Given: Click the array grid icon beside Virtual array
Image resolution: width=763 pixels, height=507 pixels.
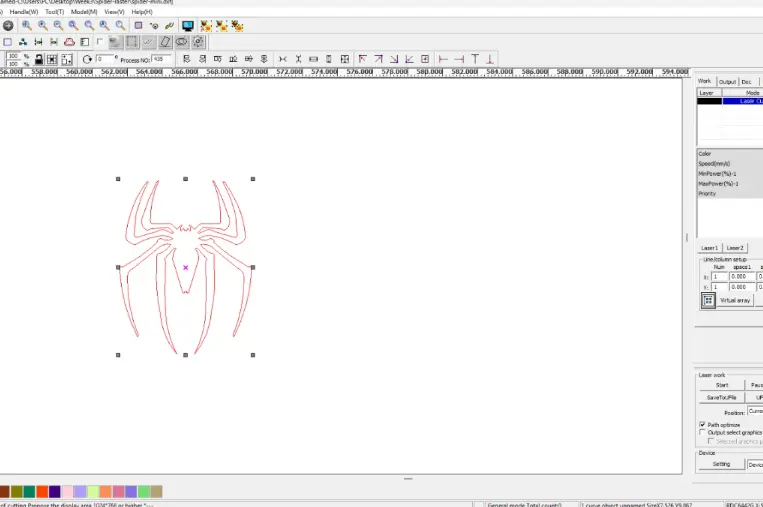Looking at the screenshot, I should [x=708, y=300].
